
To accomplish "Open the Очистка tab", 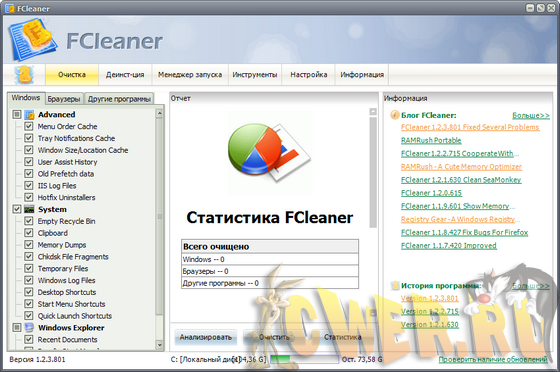I will tap(72, 75).
